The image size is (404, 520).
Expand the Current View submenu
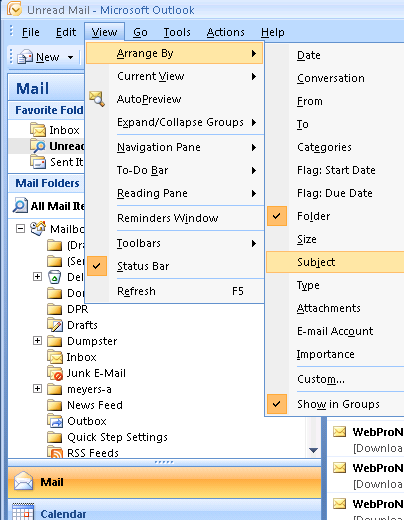tap(175, 76)
